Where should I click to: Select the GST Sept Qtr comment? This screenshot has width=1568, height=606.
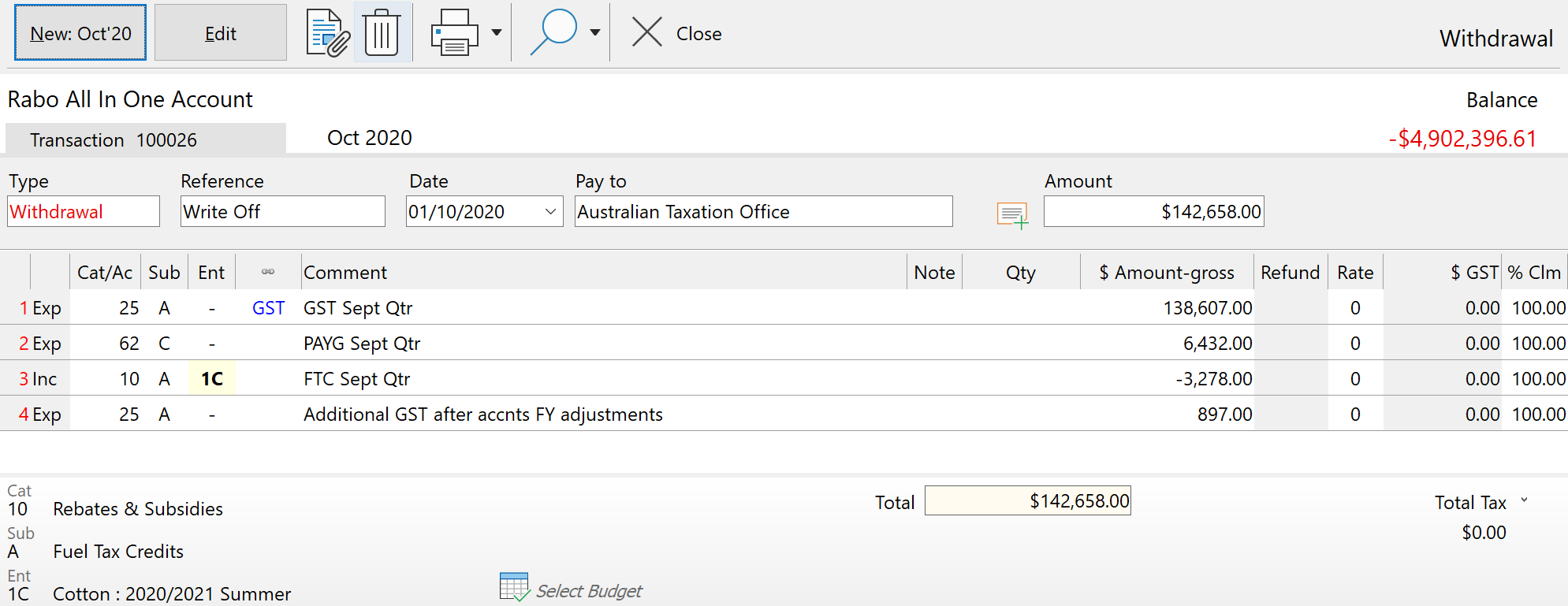click(358, 308)
